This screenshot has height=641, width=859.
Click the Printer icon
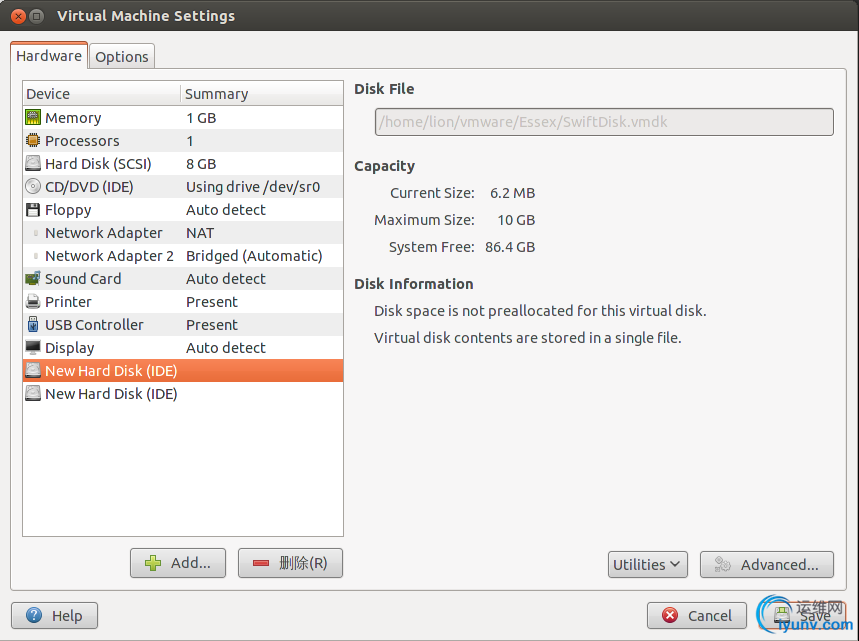[x=33, y=302]
